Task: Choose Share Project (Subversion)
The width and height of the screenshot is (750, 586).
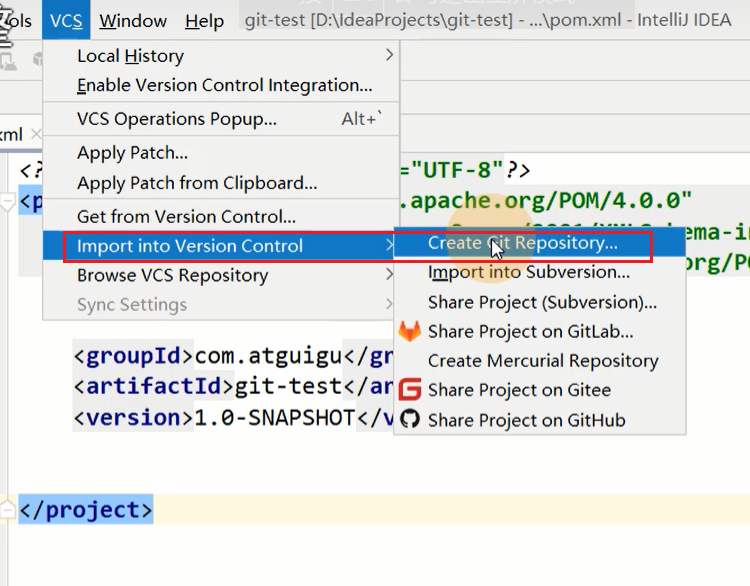Action: (x=540, y=302)
